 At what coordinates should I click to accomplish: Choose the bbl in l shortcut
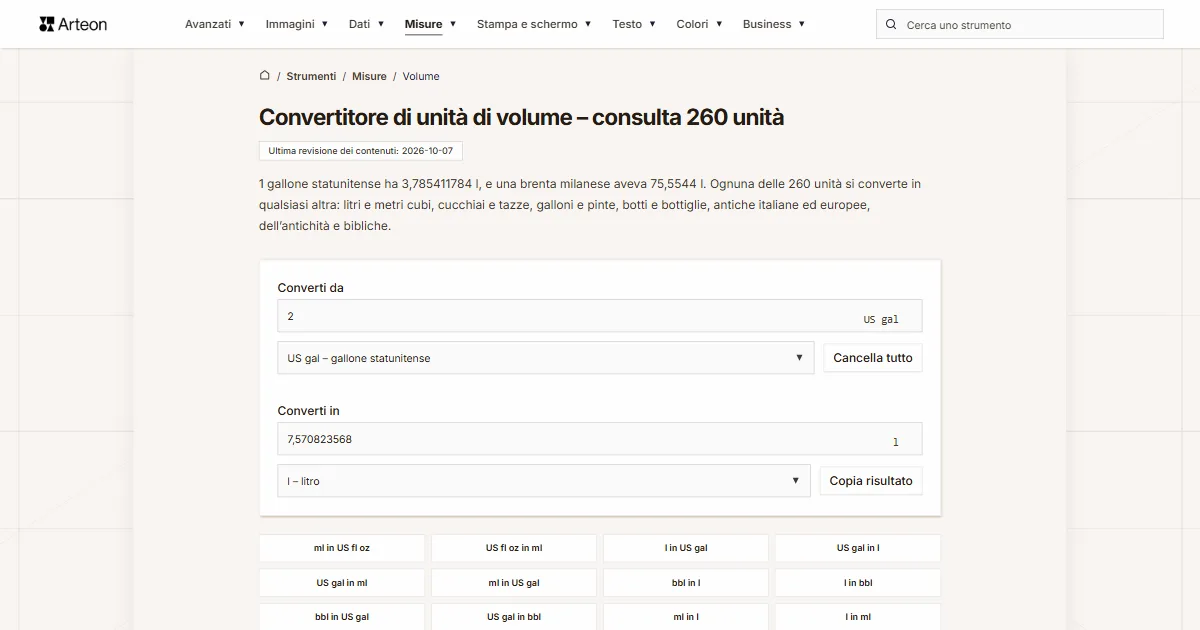[686, 583]
